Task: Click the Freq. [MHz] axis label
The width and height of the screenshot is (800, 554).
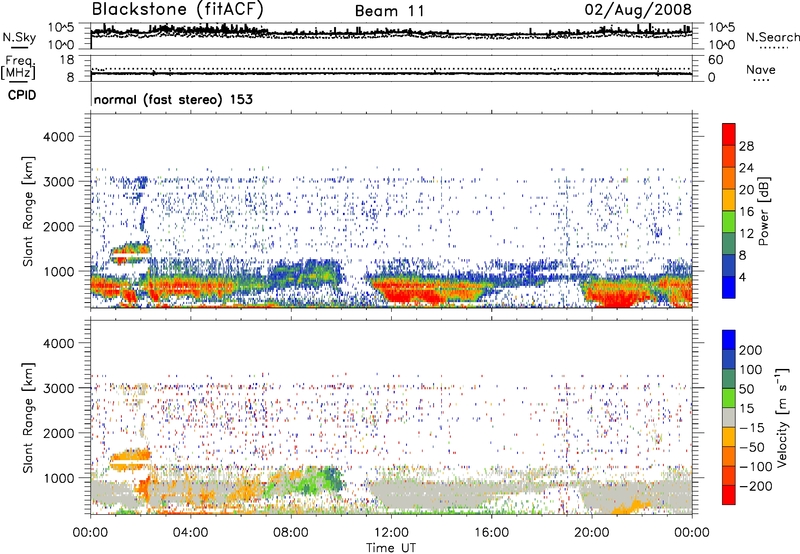Action: pos(18,67)
